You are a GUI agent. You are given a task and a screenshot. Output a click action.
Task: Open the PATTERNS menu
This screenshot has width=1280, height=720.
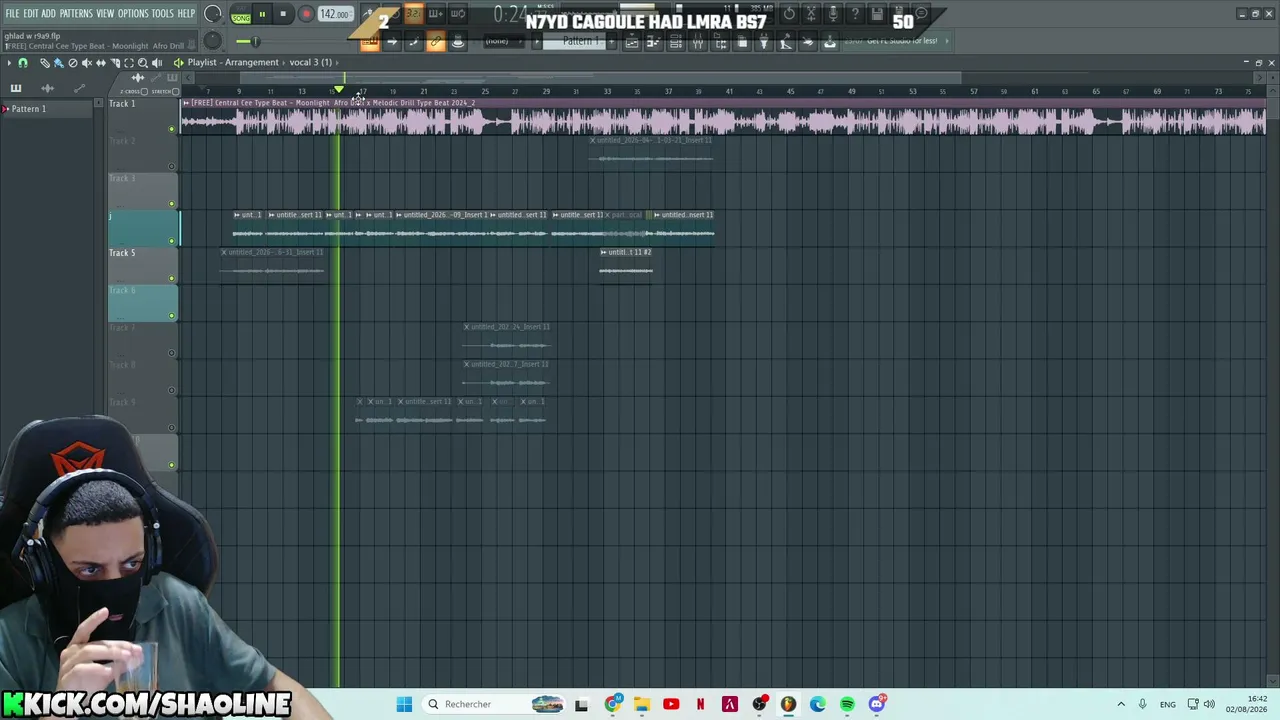76,14
